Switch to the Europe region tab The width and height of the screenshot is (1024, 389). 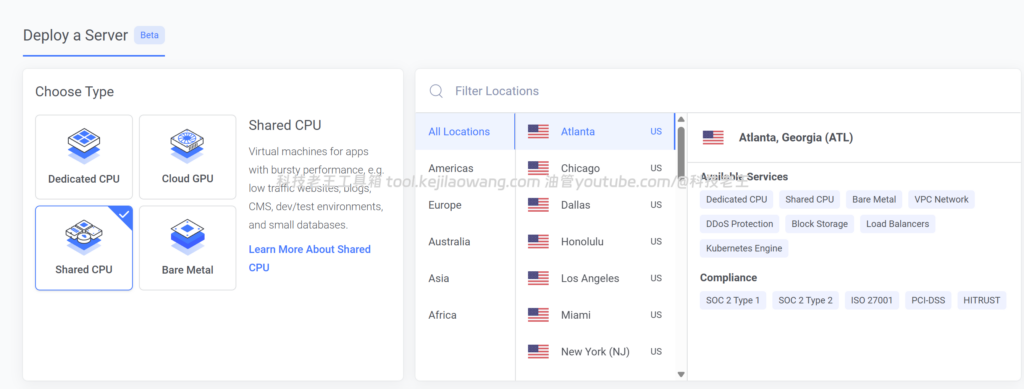tap(465, 205)
